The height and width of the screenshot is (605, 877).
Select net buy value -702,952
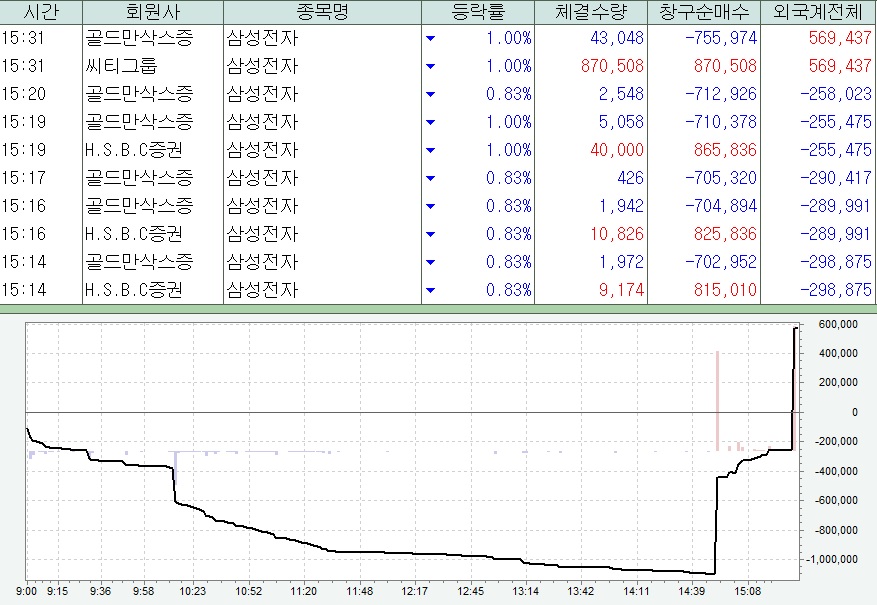[720, 262]
